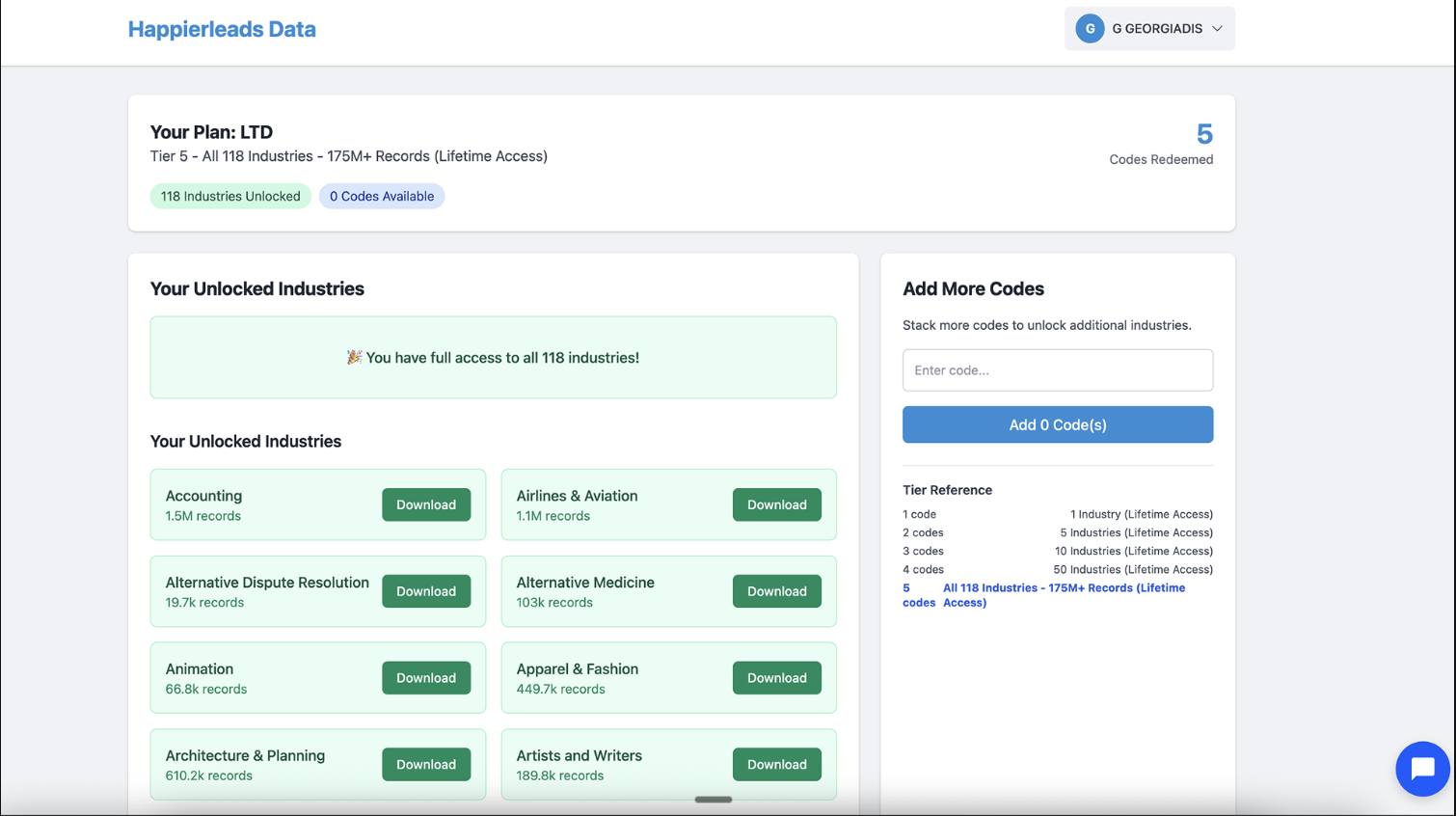Click the G user avatar circle
The width and height of the screenshot is (1456, 816).
tap(1090, 29)
